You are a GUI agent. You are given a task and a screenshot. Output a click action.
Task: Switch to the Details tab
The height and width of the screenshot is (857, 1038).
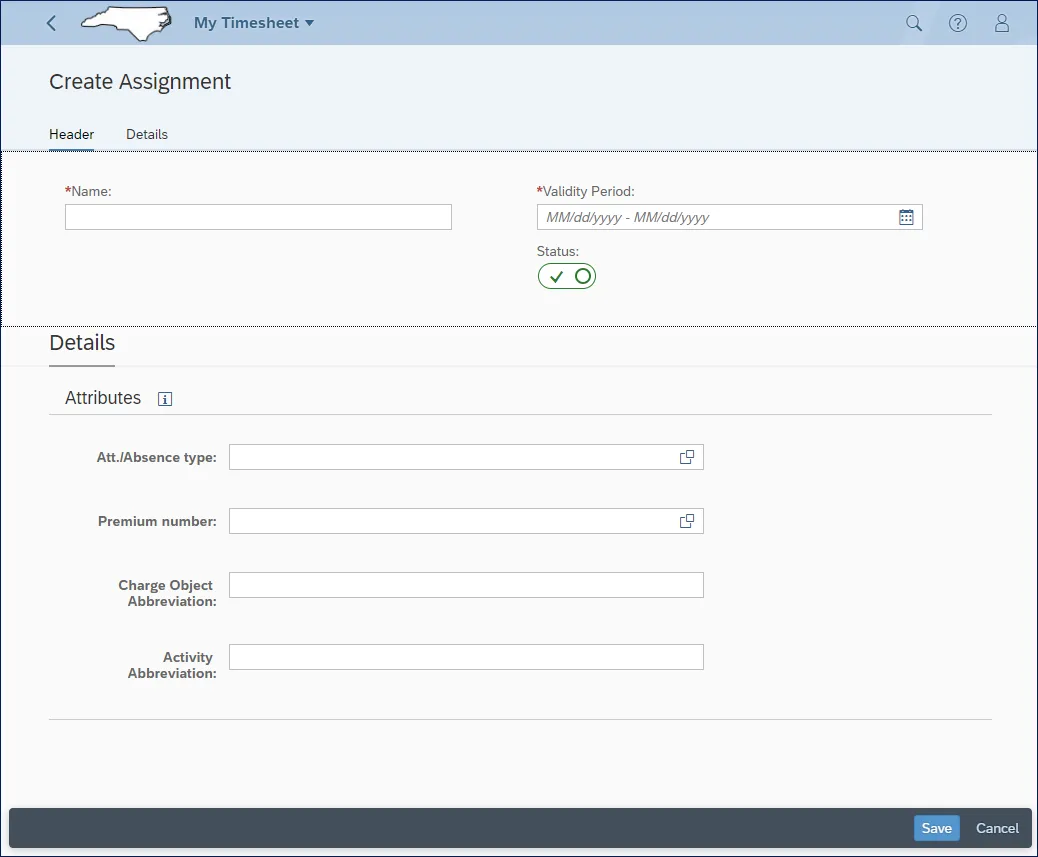coord(147,134)
